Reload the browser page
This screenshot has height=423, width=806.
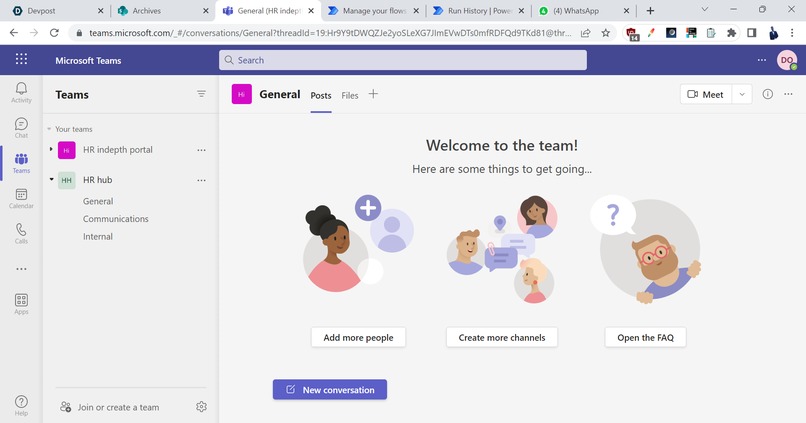point(54,33)
